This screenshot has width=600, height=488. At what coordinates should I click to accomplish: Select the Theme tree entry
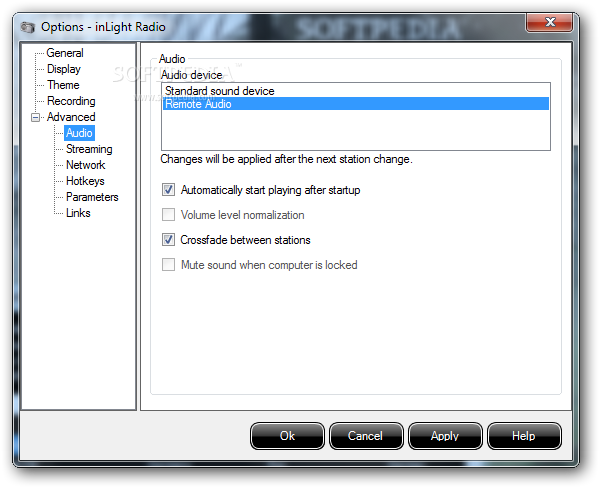point(63,85)
